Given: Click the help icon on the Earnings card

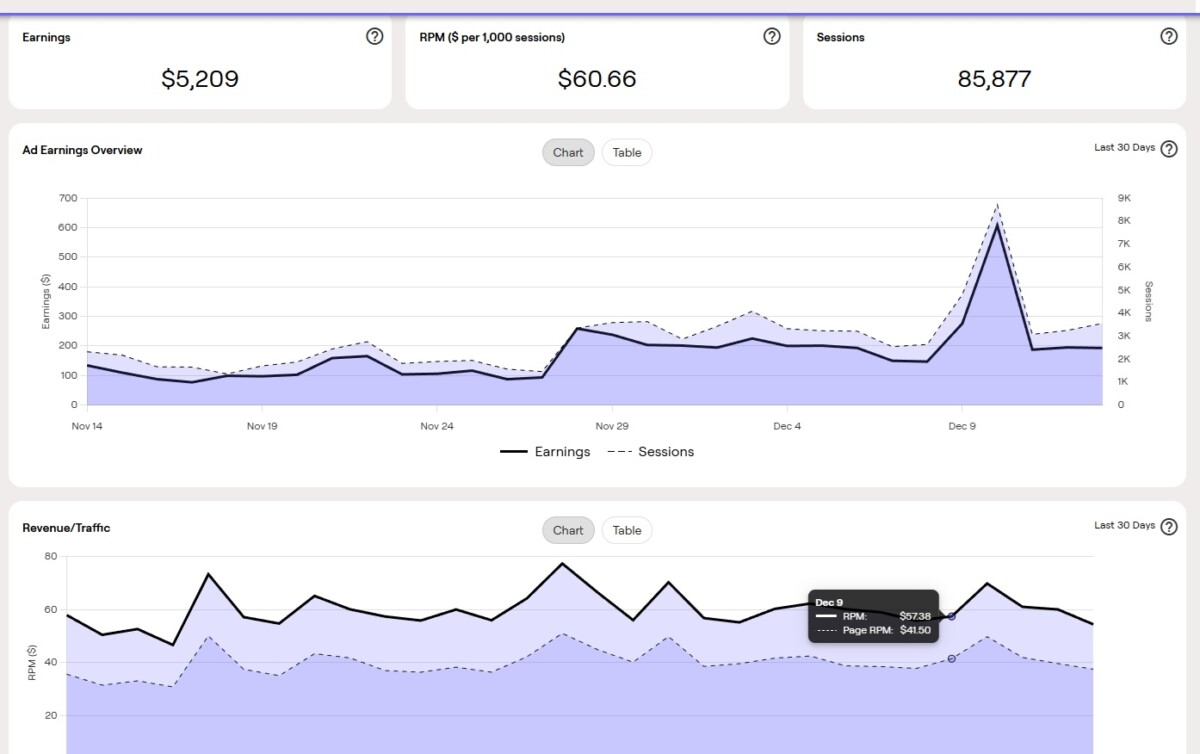Looking at the screenshot, I should [x=374, y=37].
